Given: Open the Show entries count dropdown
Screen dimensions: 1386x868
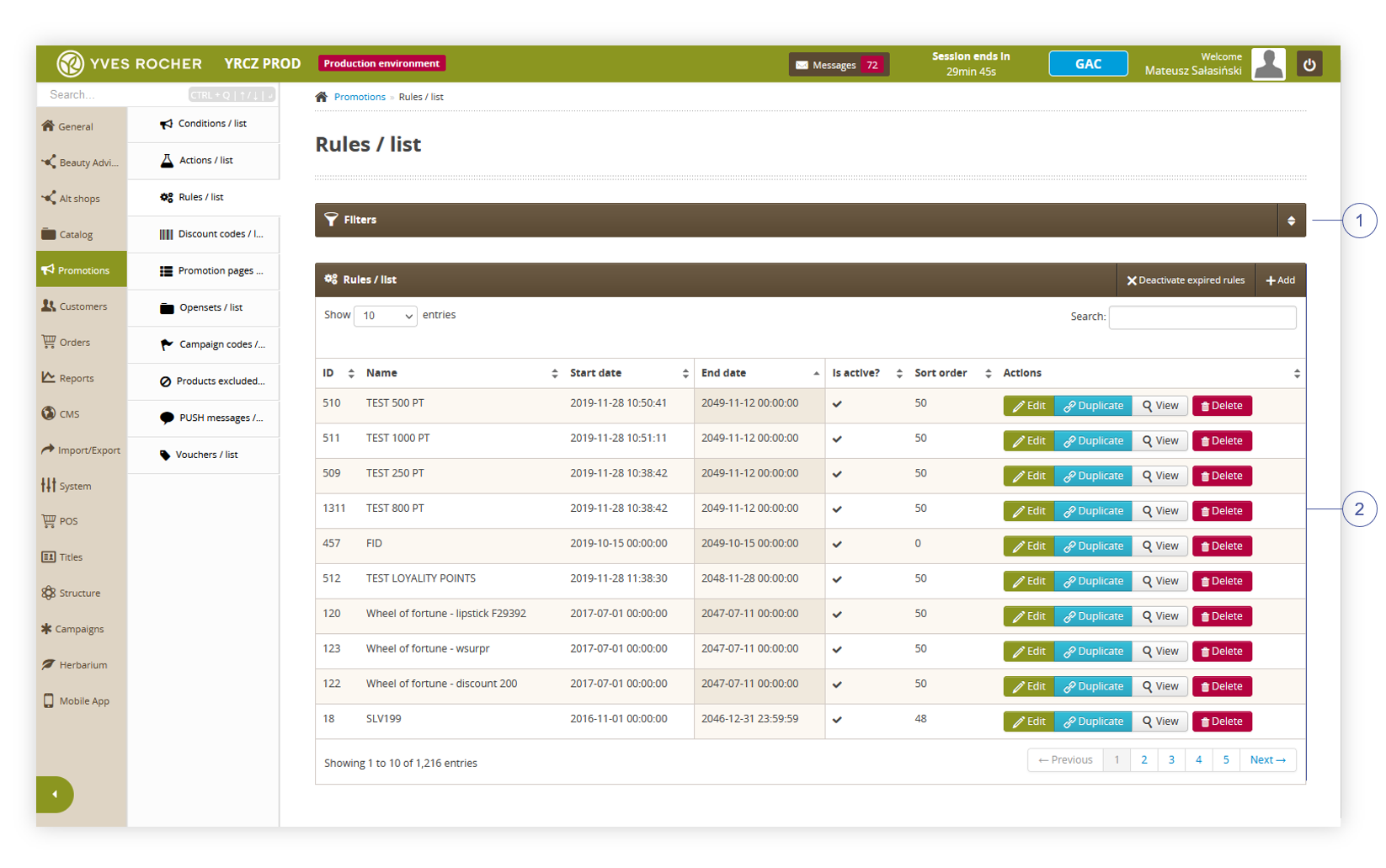Looking at the screenshot, I should [386, 316].
